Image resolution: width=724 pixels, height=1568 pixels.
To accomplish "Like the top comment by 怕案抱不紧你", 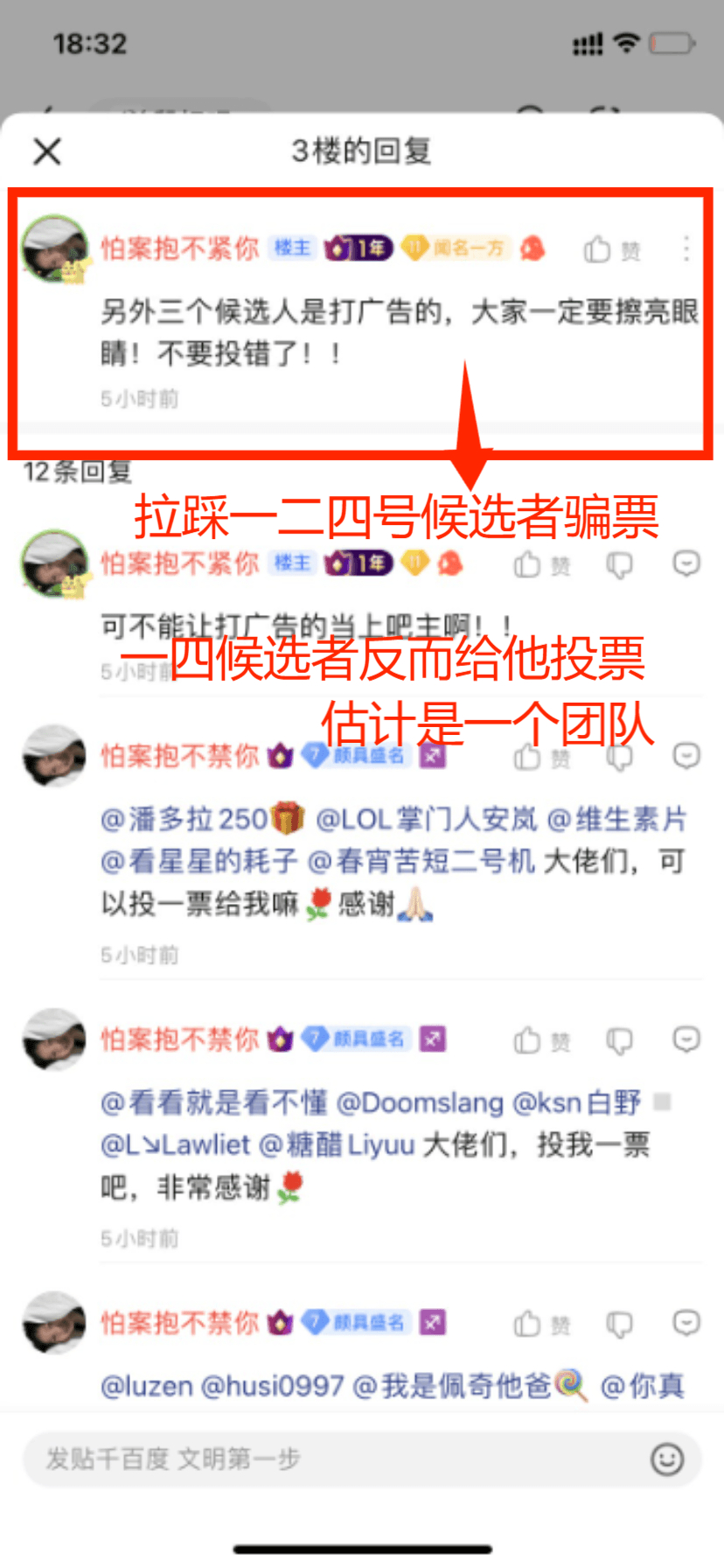I will coord(612,249).
